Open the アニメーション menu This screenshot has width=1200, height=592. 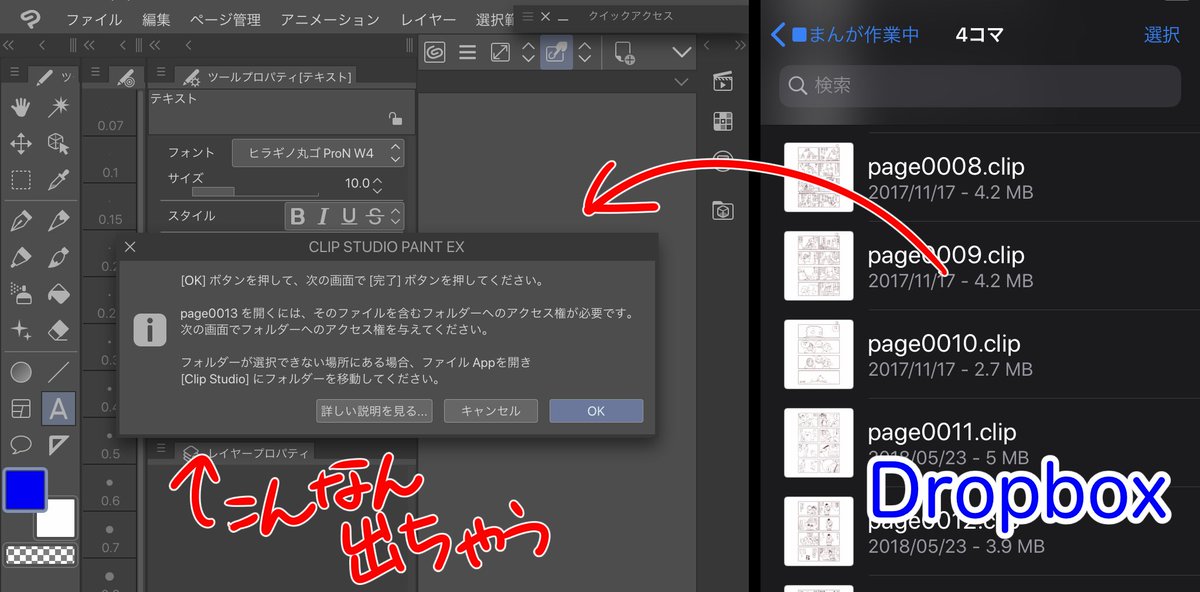pos(330,19)
